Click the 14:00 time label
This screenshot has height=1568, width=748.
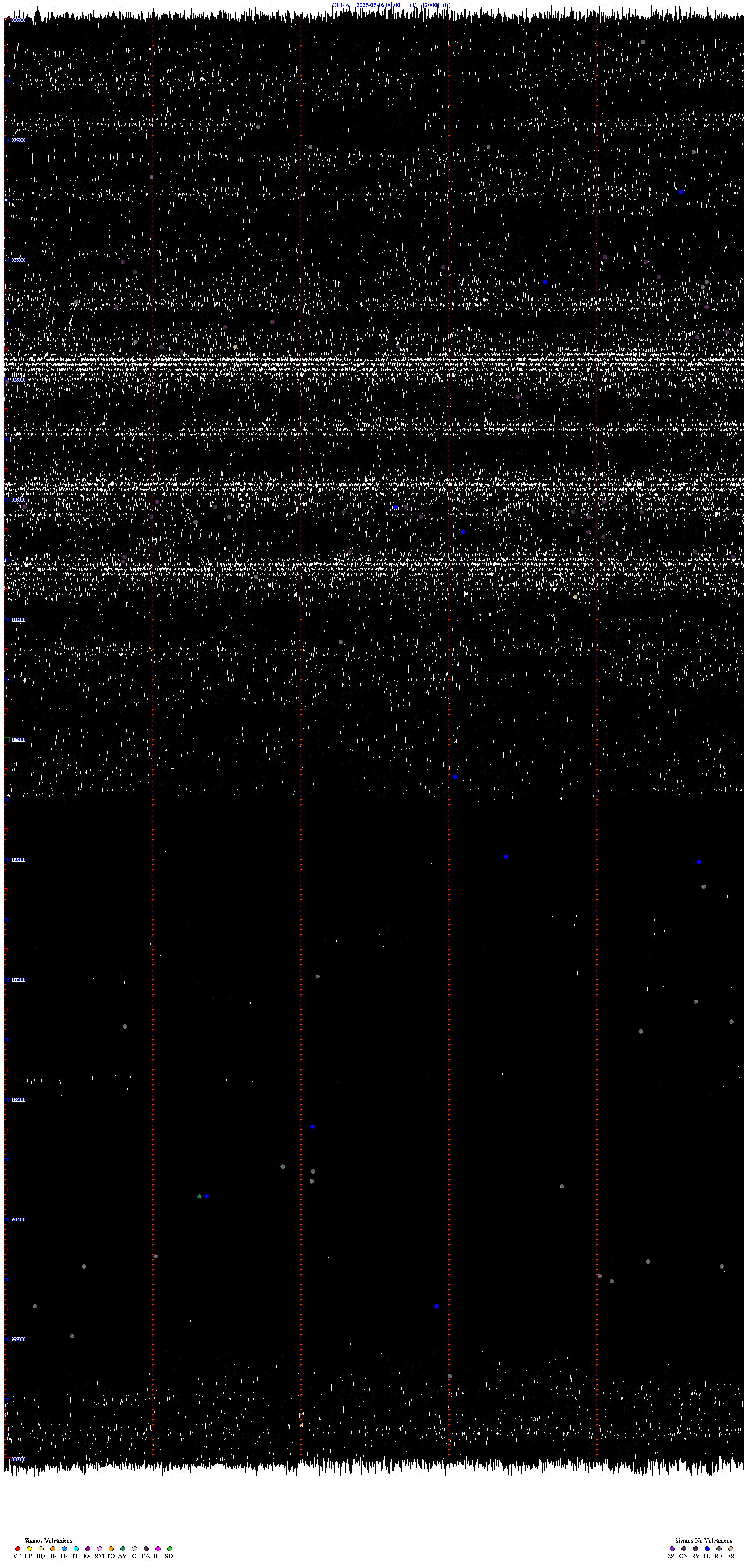(18, 859)
